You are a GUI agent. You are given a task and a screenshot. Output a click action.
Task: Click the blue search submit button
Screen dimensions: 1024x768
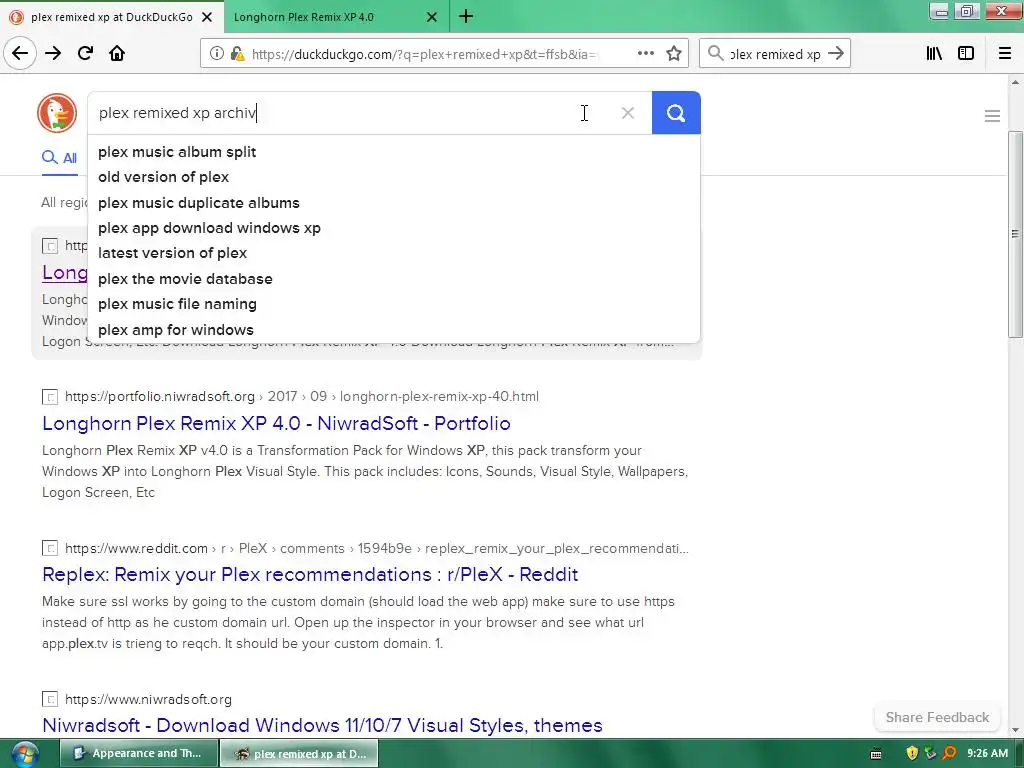click(x=676, y=113)
